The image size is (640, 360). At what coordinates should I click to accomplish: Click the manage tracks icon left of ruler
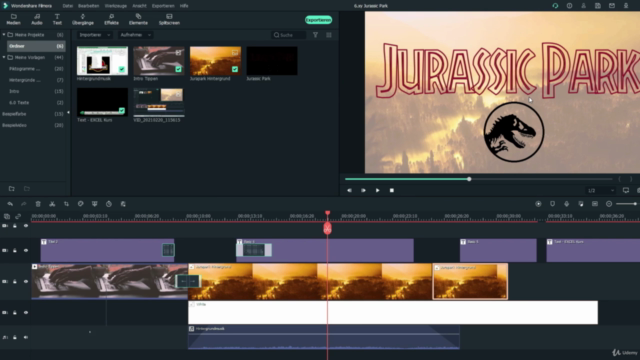[x=7, y=216]
